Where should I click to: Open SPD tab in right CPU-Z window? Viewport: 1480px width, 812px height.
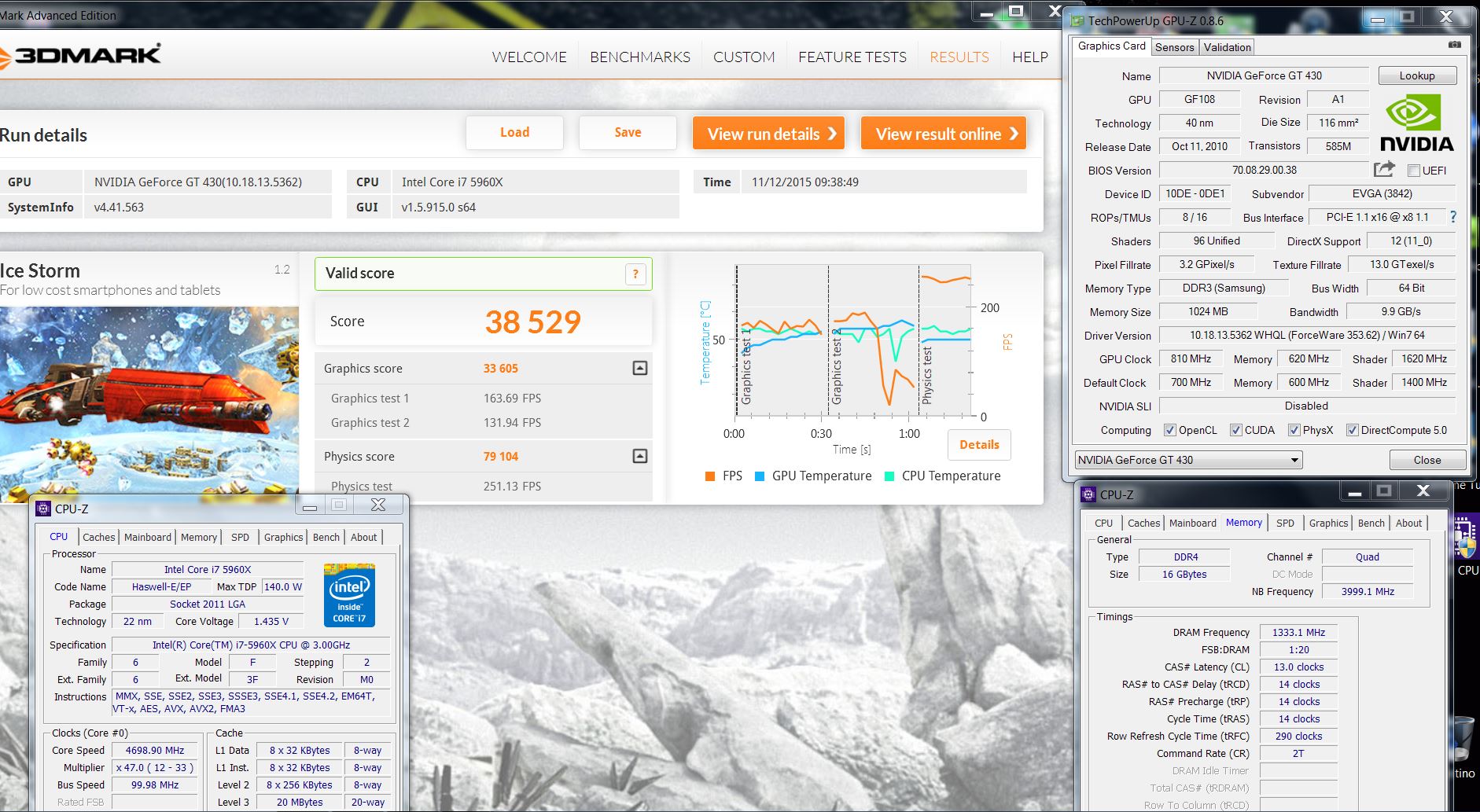pyautogui.click(x=1285, y=523)
